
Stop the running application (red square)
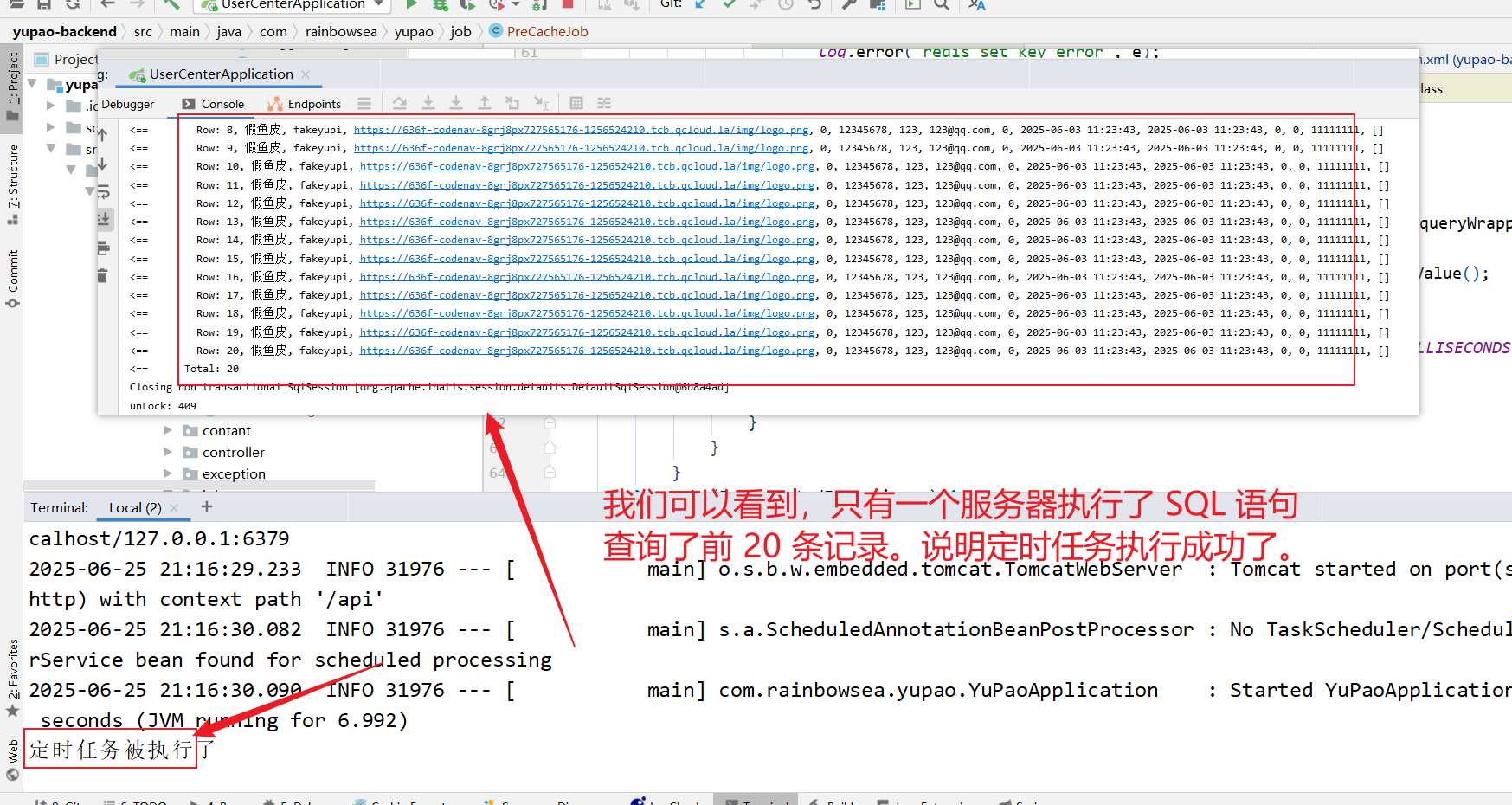click(x=568, y=4)
